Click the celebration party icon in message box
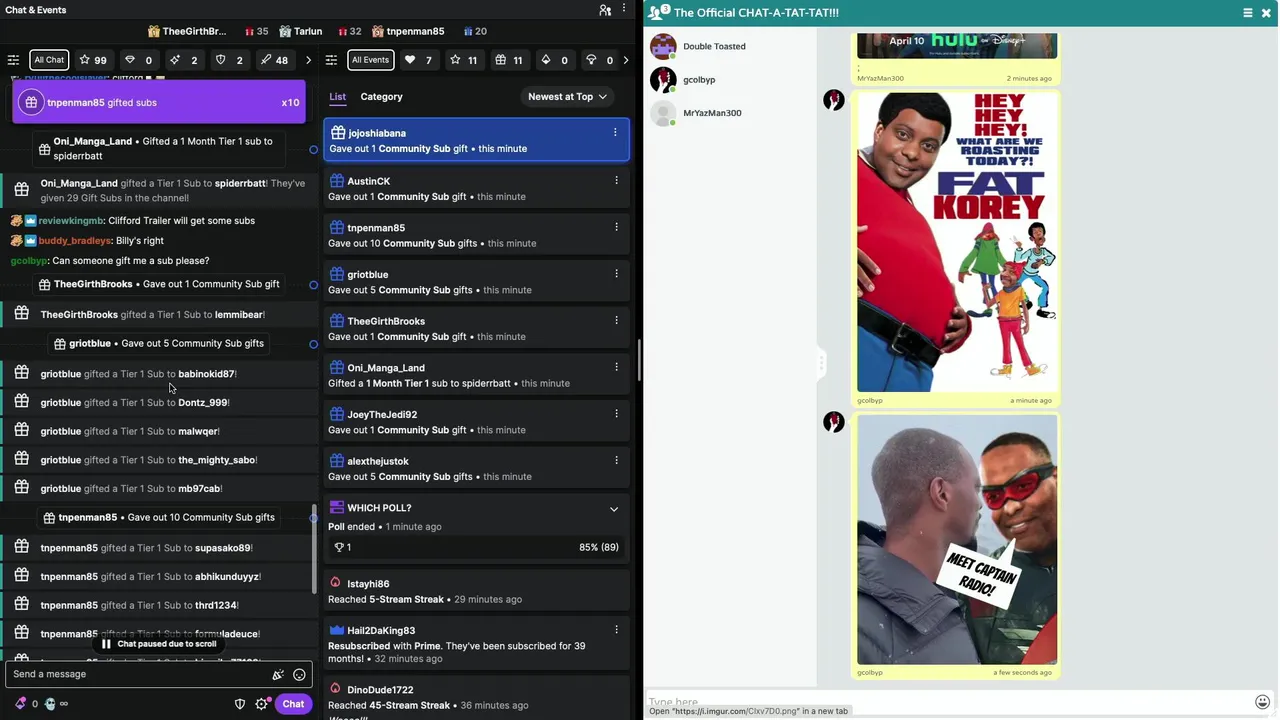1280x720 pixels. (x=278, y=675)
